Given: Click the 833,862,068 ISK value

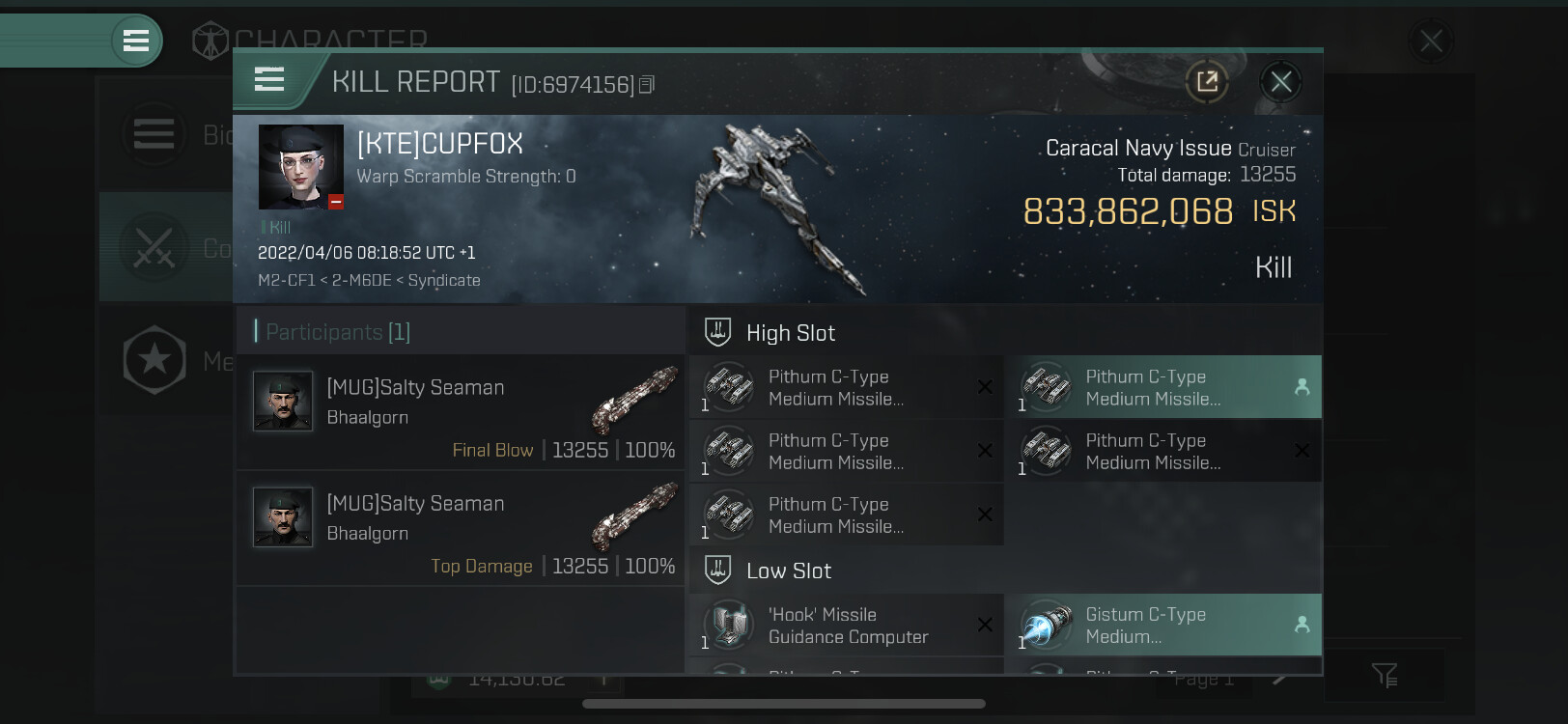Looking at the screenshot, I should 1160,211.
